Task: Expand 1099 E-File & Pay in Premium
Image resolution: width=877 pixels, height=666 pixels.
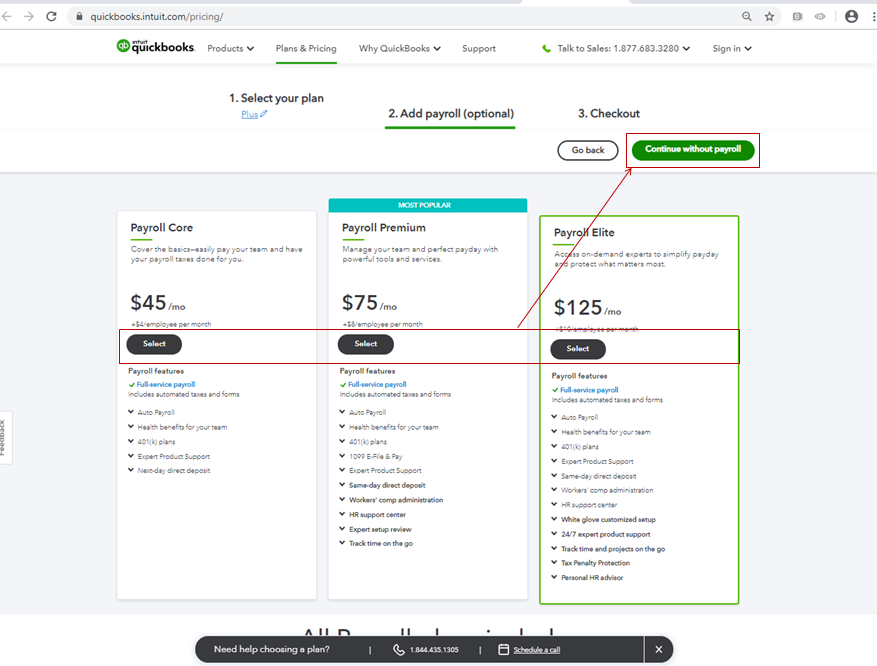Action: [x=371, y=456]
